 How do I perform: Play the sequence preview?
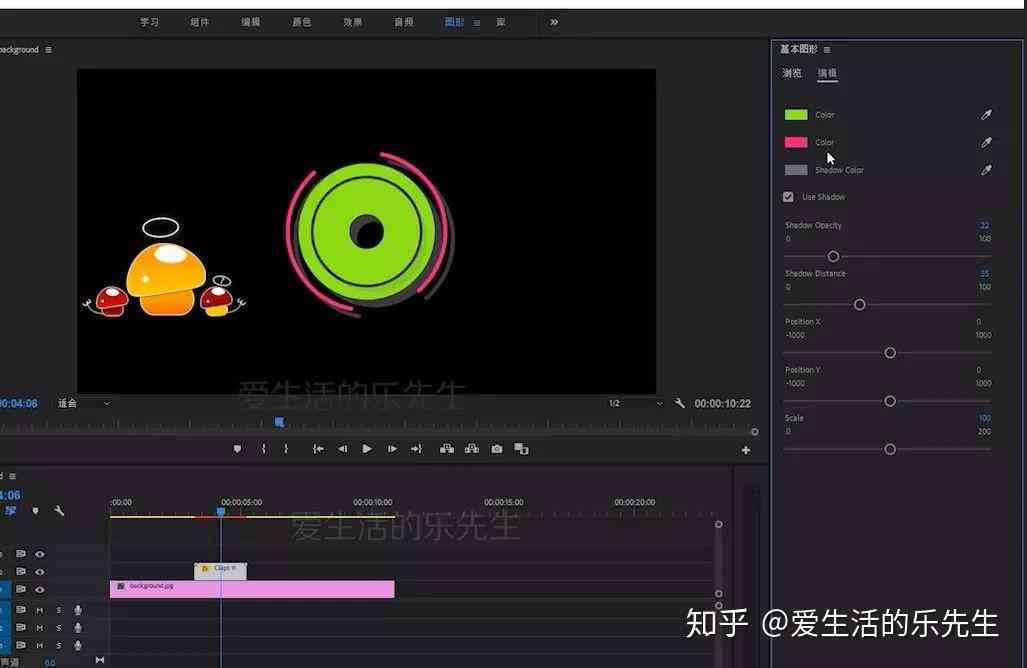click(367, 449)
